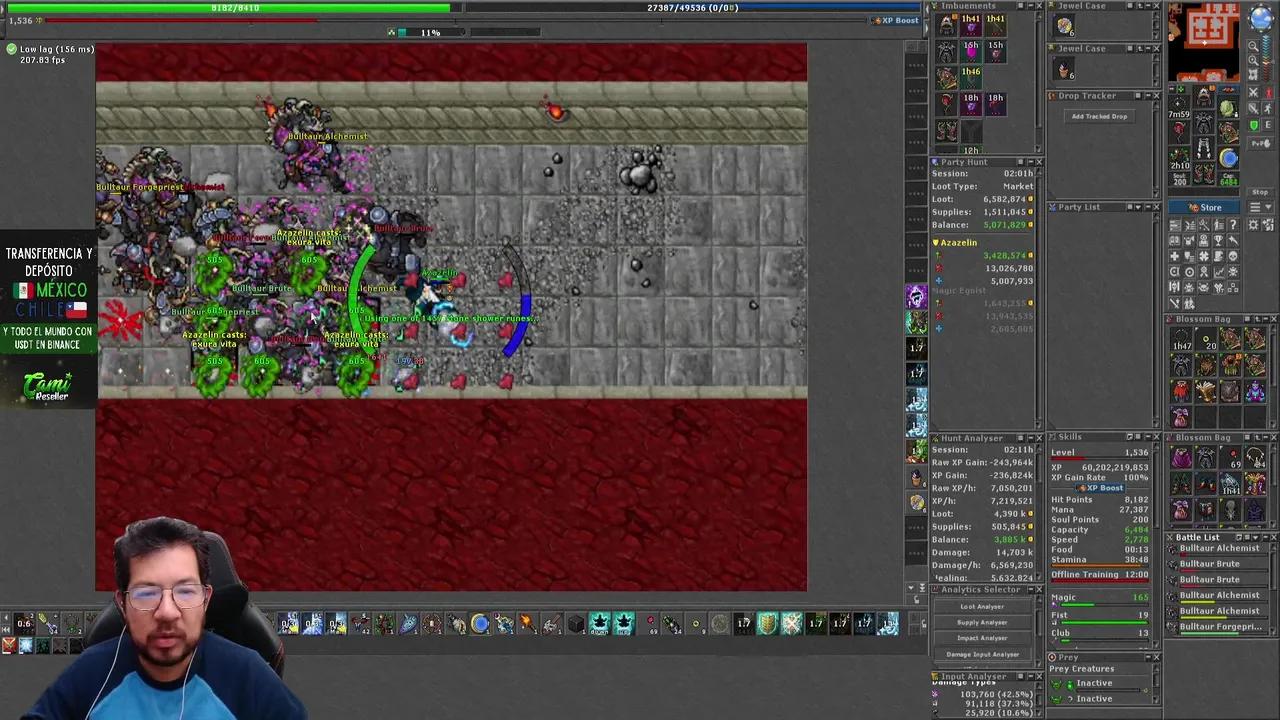The width and height of the screenshot is (1280, 720).
Task: Click the plus-shaped icon below Store
Action: 1175,256
